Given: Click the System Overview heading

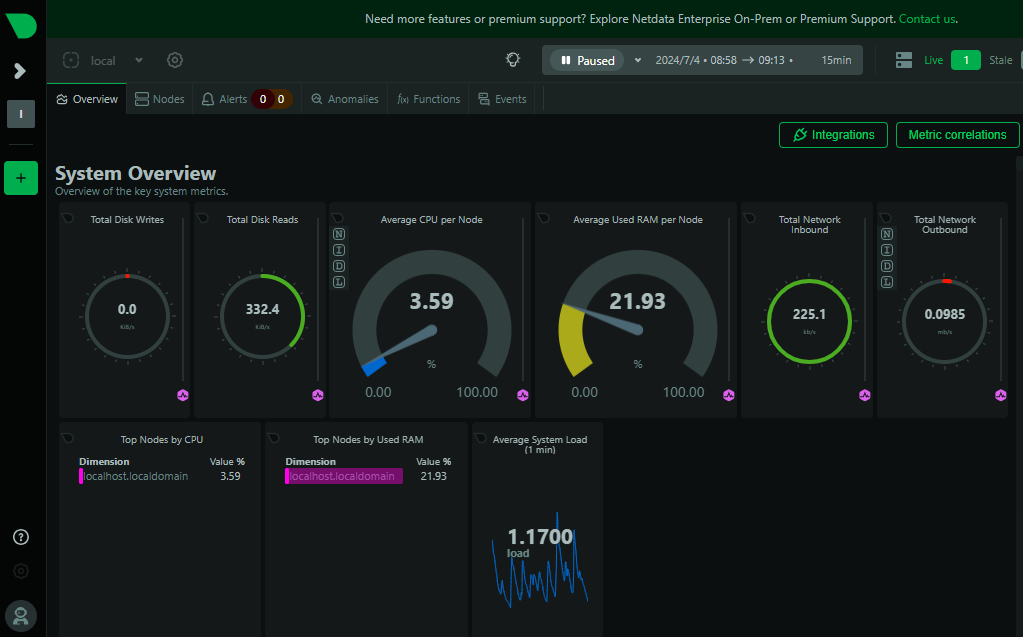Looking at the screenshot, I should (x=135, y=174).
